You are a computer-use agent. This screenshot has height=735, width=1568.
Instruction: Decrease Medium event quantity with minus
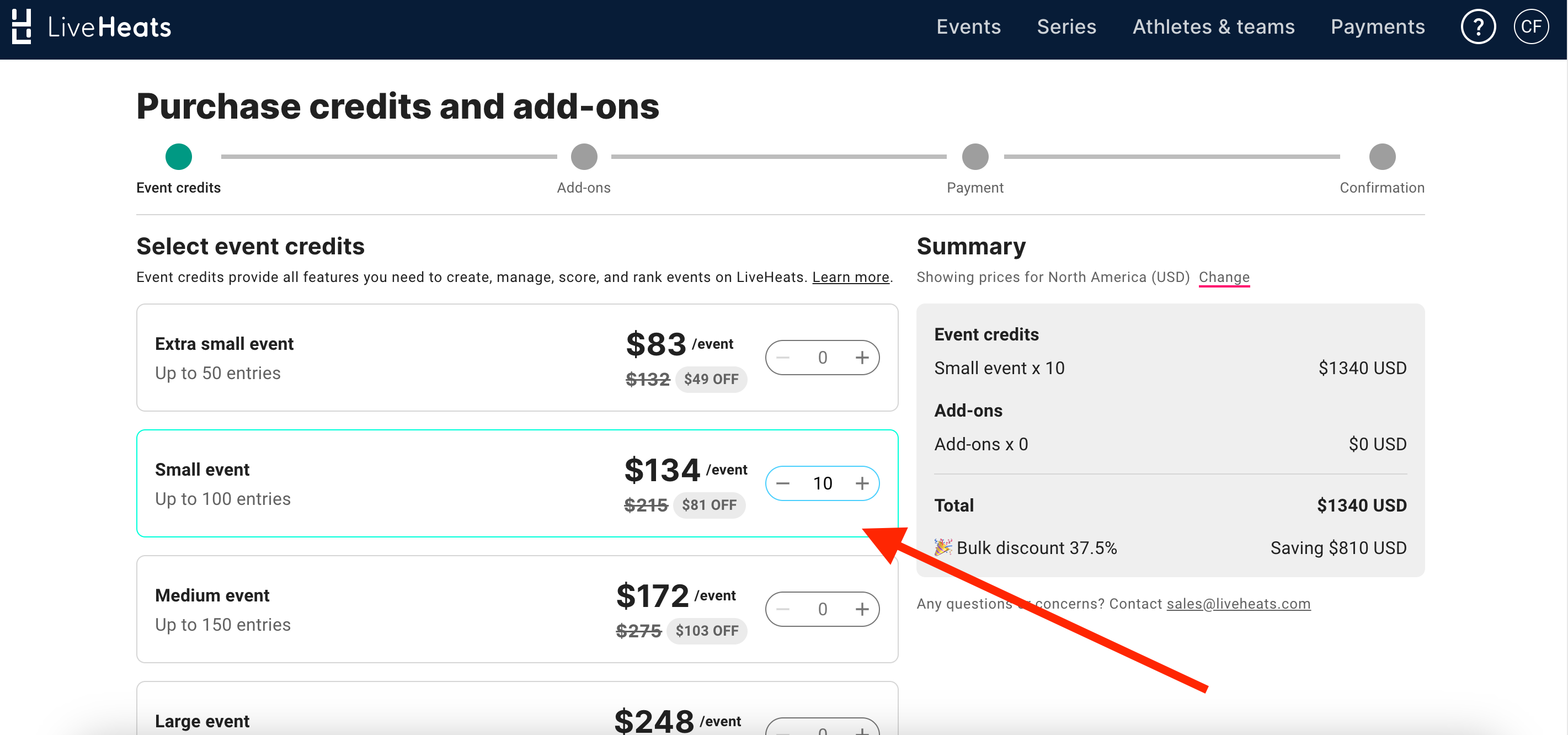click(x=783, y=609)
